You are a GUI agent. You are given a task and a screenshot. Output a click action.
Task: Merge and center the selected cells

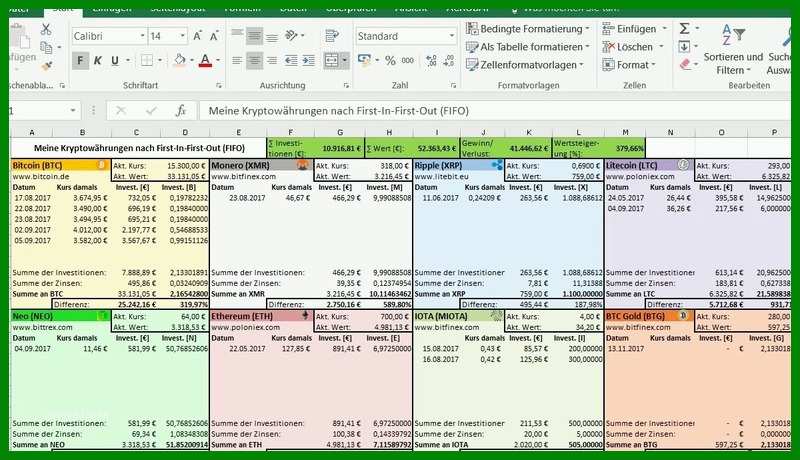pyautogui.click(x=332, y=61)
